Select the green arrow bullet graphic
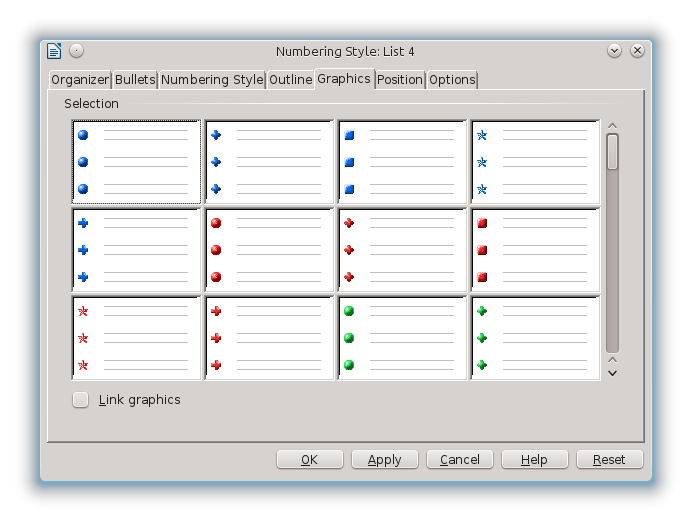This screenshot has width=692, height=521. tap(535, 338)
